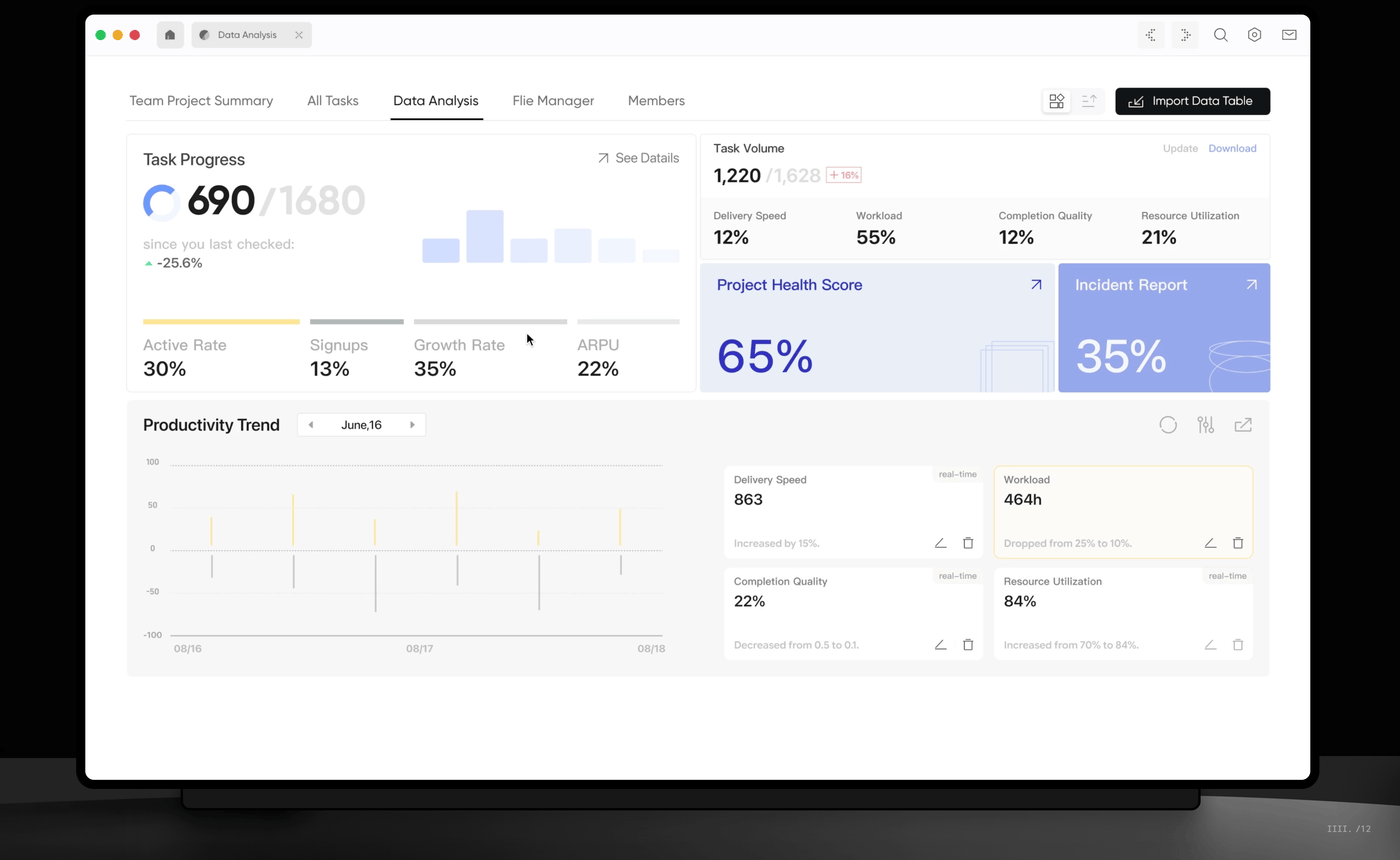Image resolution: width=1400 pixels, height=860 pixels.
Task: Switch to All Tasks tab
Action: tap(333, 101)
